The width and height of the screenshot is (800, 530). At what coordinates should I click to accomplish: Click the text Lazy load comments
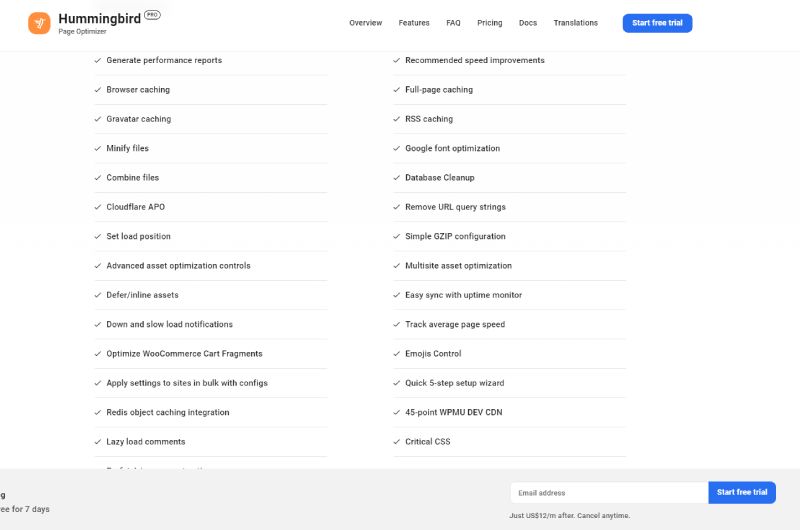click(146, 442)
